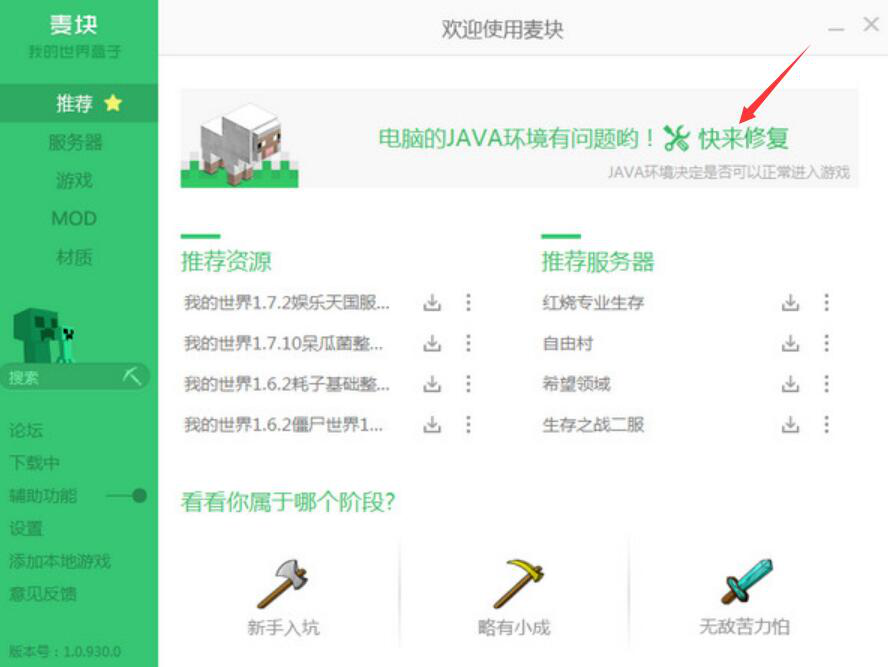This screenshot has height=667, width=888.
Task: Open more options for 我的世界1.7.2娱乐天国服
Action: click(x=468, y=302)
